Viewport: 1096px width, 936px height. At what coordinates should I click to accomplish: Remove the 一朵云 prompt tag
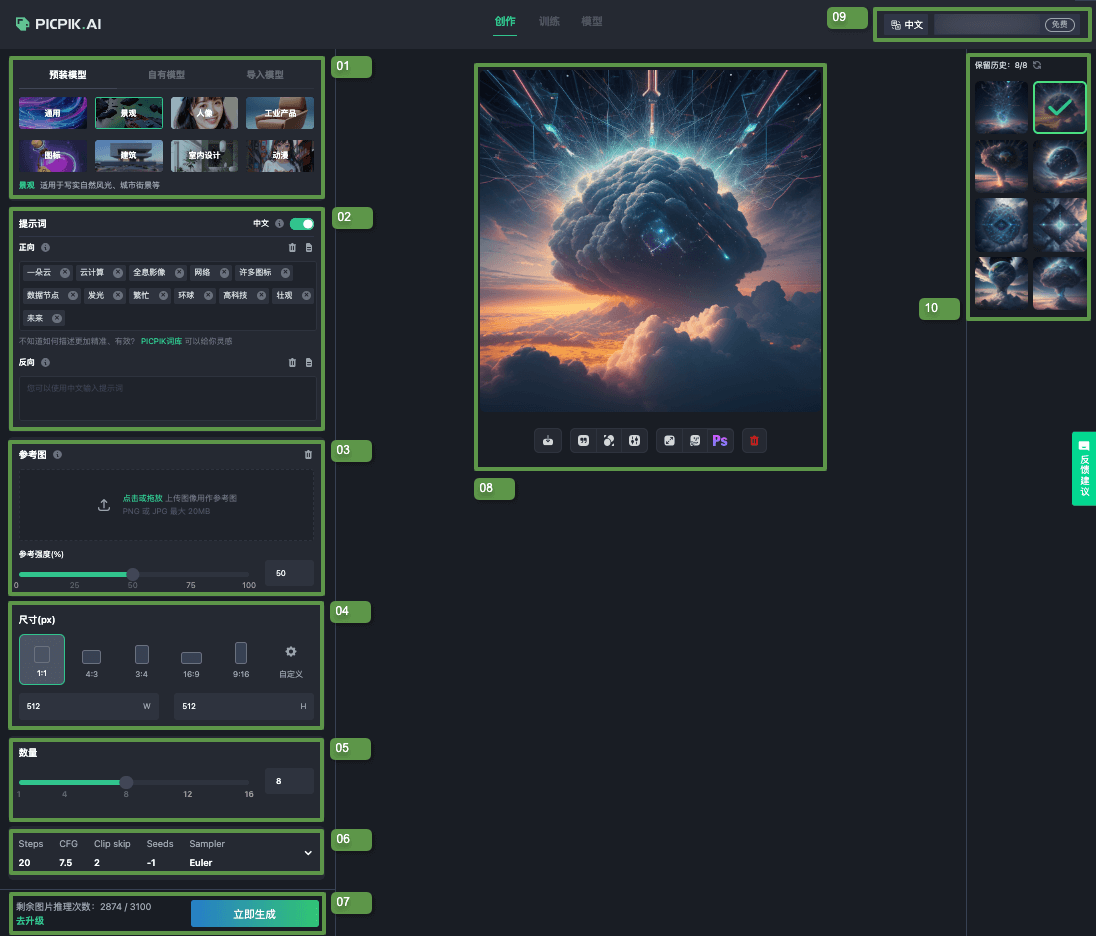64,272
